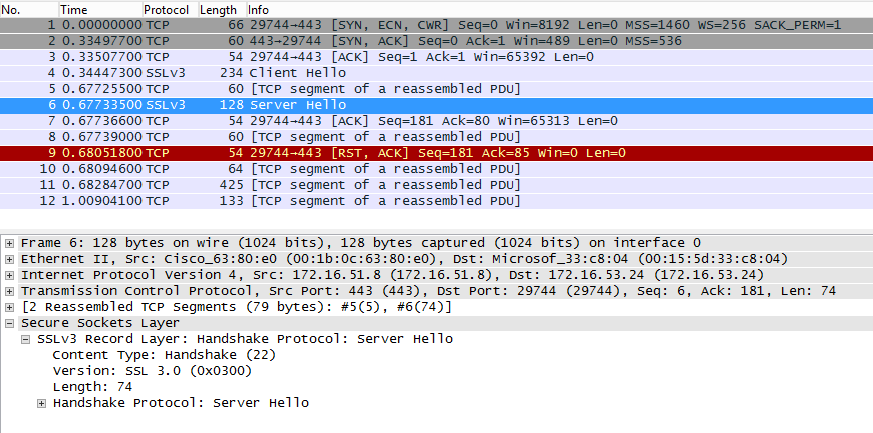Screen dimensions: 873x433
Task: Click the Protocol column header
Action: pos(166,9)
